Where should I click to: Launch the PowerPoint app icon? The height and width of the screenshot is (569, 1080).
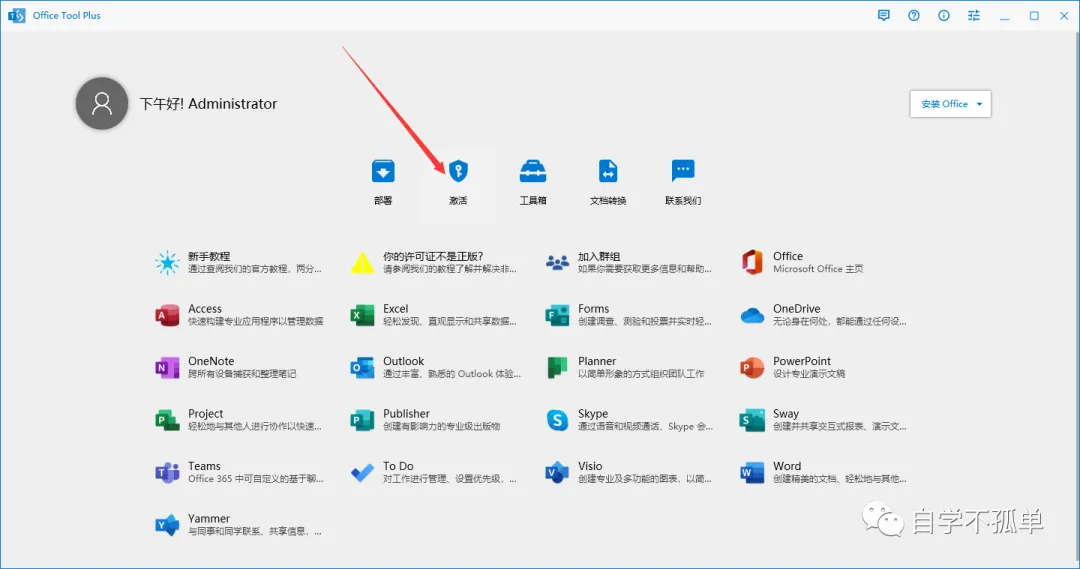(752, 367)
